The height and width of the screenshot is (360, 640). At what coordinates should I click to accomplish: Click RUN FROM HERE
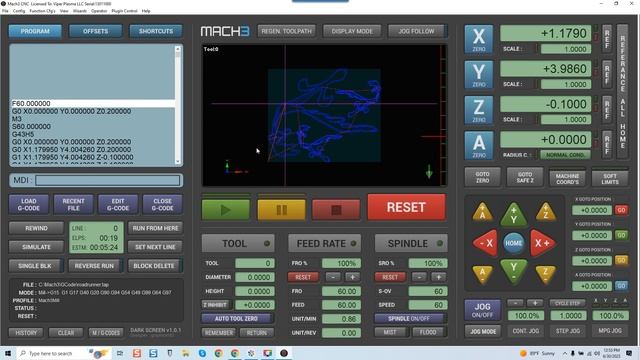(155, 228)
